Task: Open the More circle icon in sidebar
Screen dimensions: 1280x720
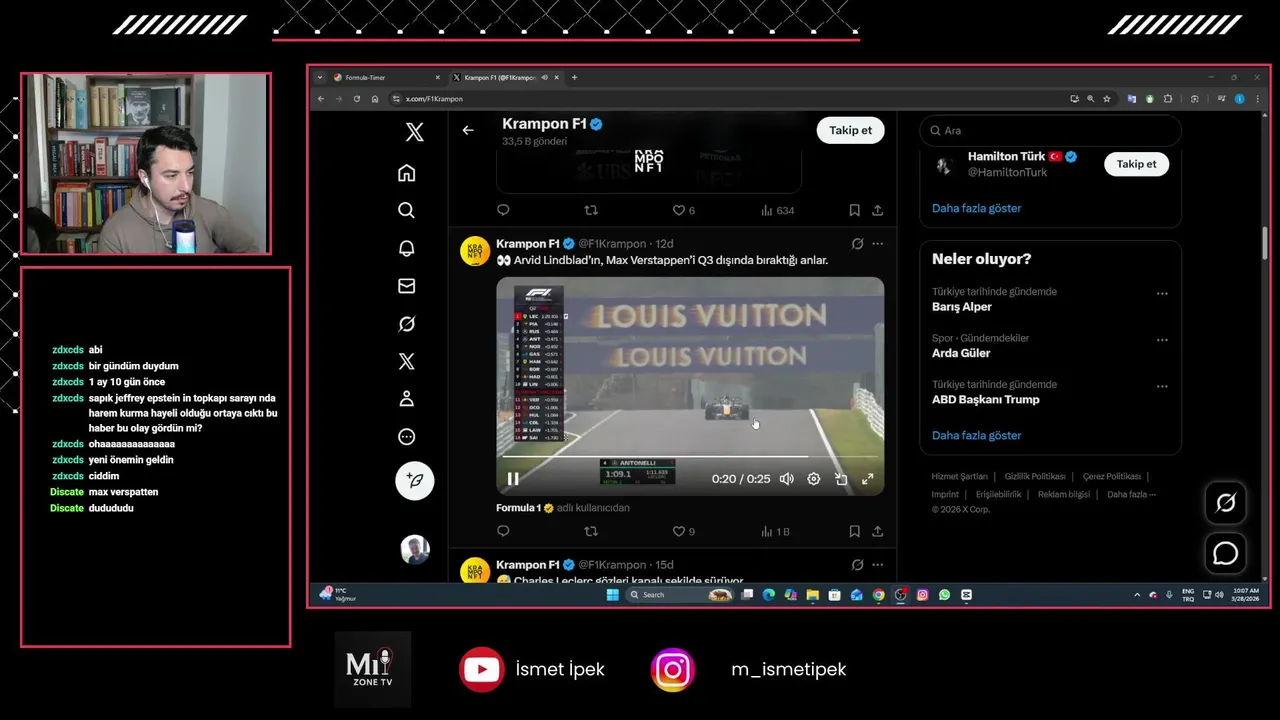Action: tap(406, 437)
